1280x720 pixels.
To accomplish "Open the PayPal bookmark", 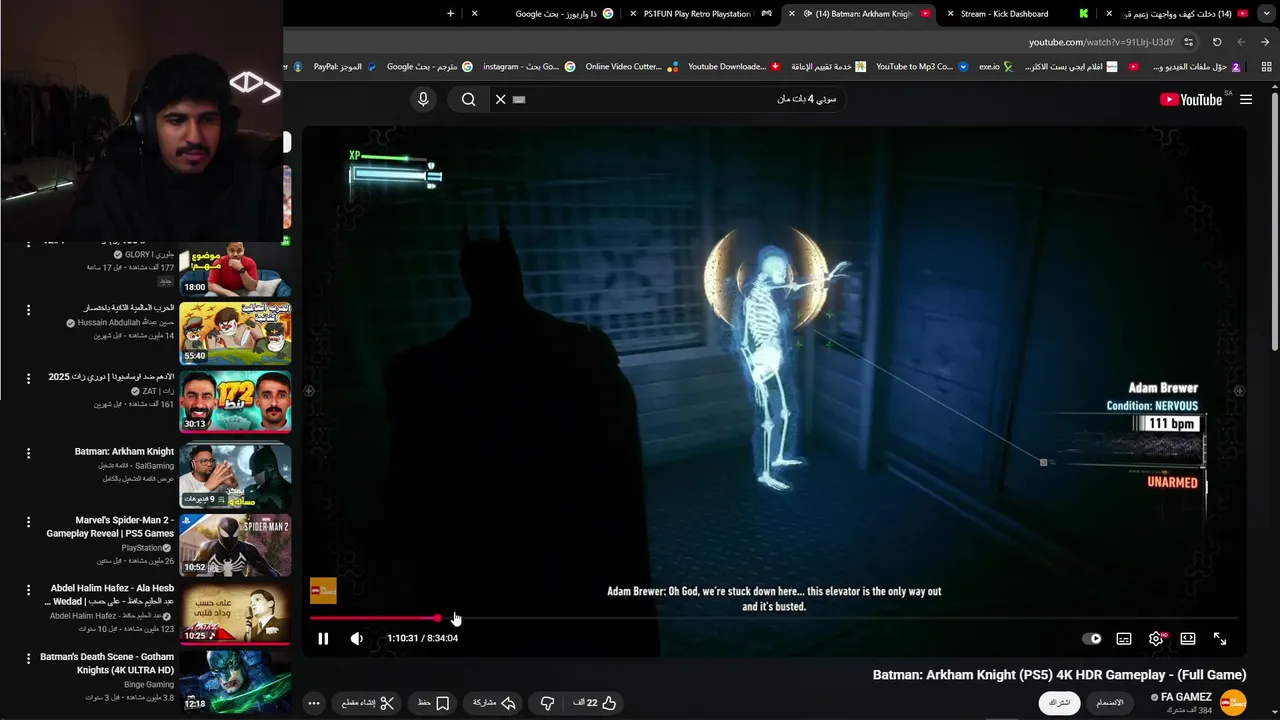I will pos(345,67).
